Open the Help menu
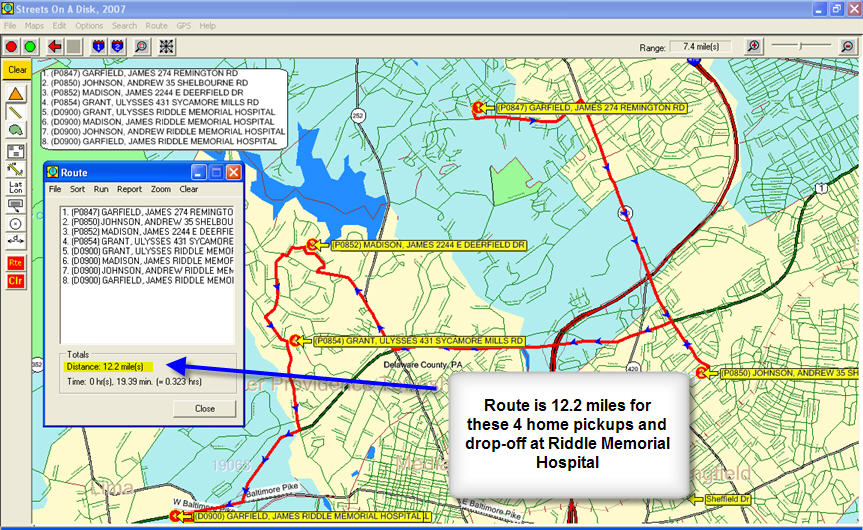Image resolution: width=863 pixels, height=530 pixels. [207, 26]
